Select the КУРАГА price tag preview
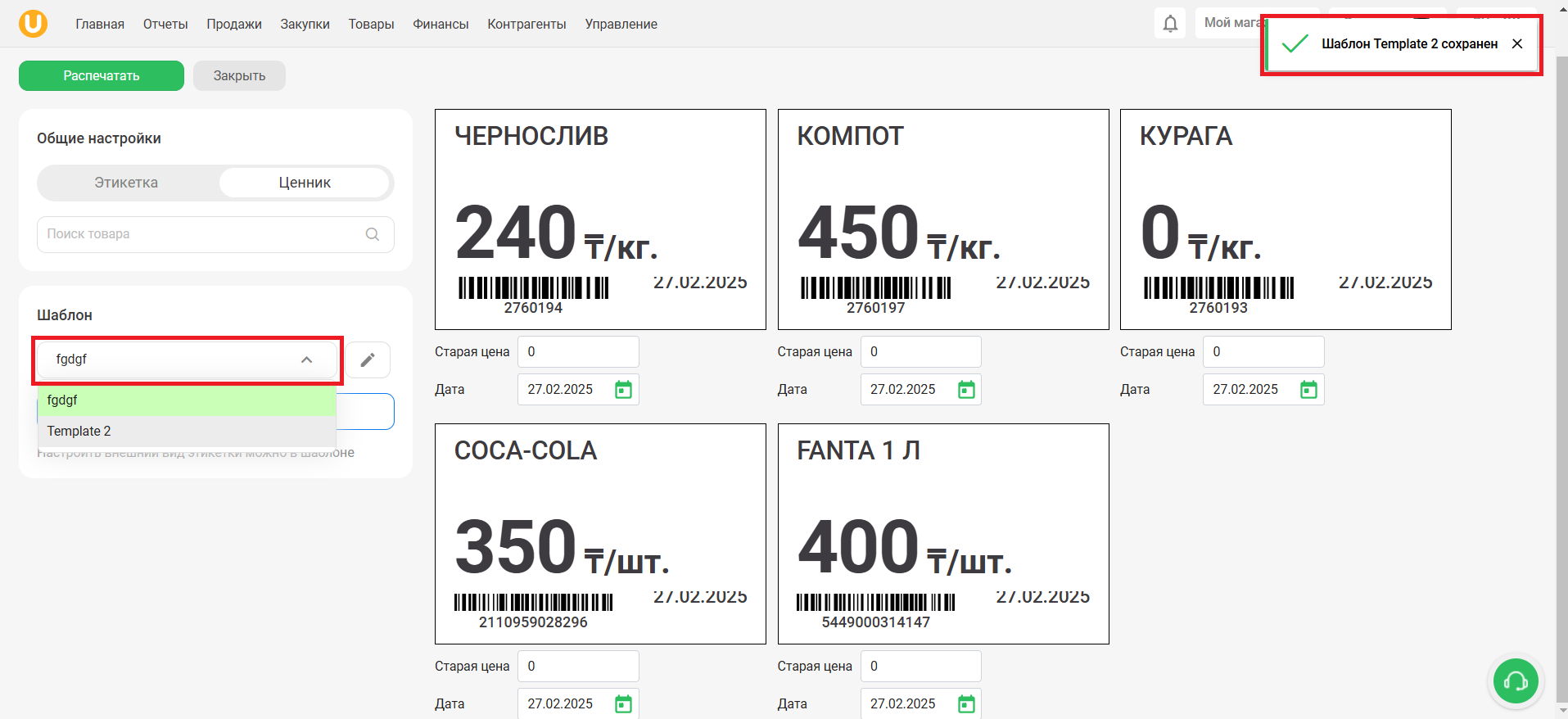 1286,219
